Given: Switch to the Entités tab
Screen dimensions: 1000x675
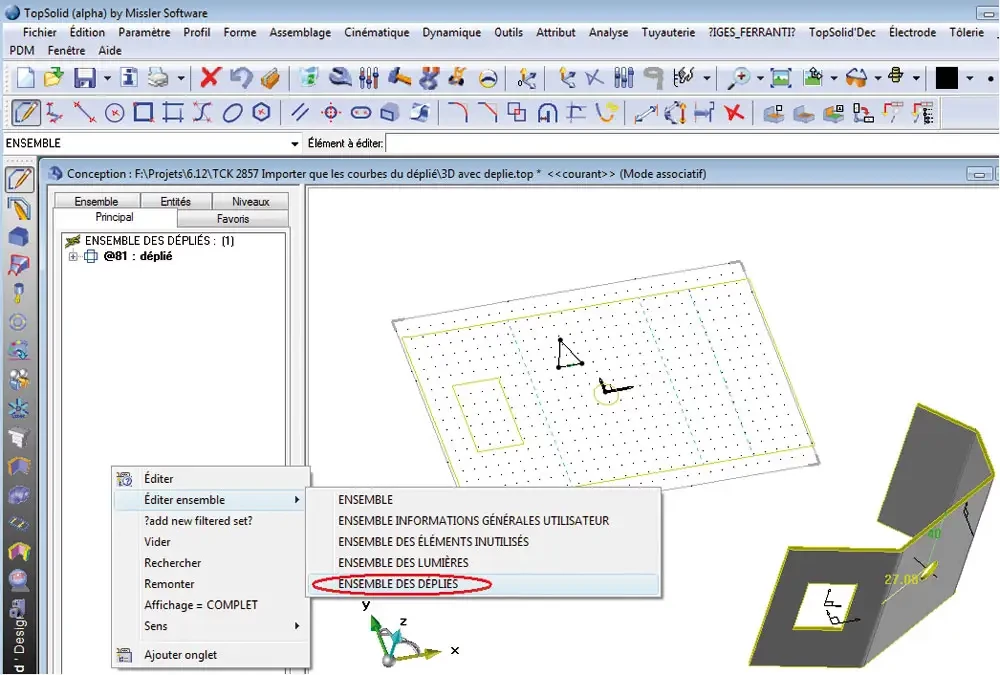Looking at the screenshot, I should tap(175, 202).
